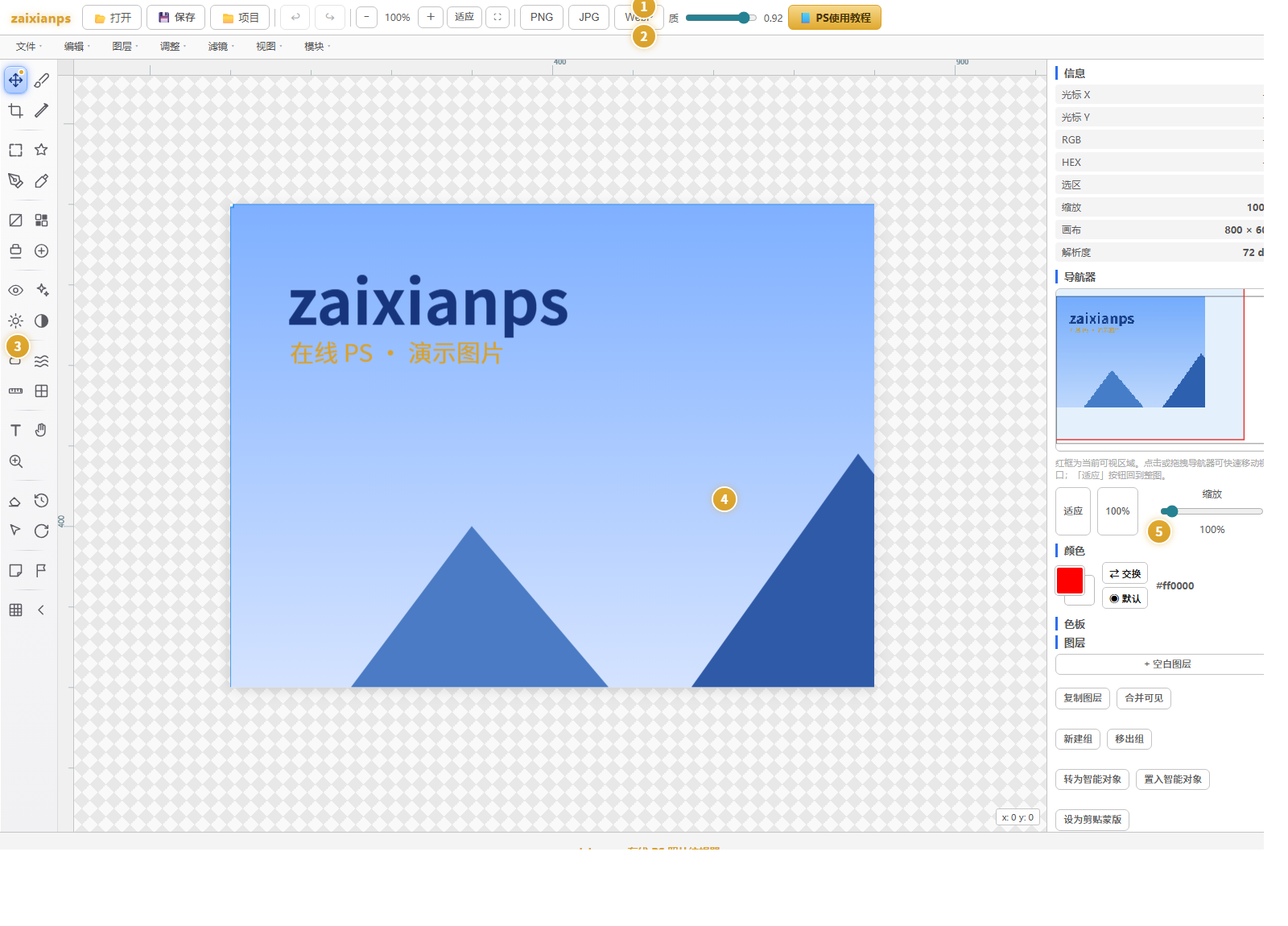Click the red foreground color swatch

pos(1070,580)
